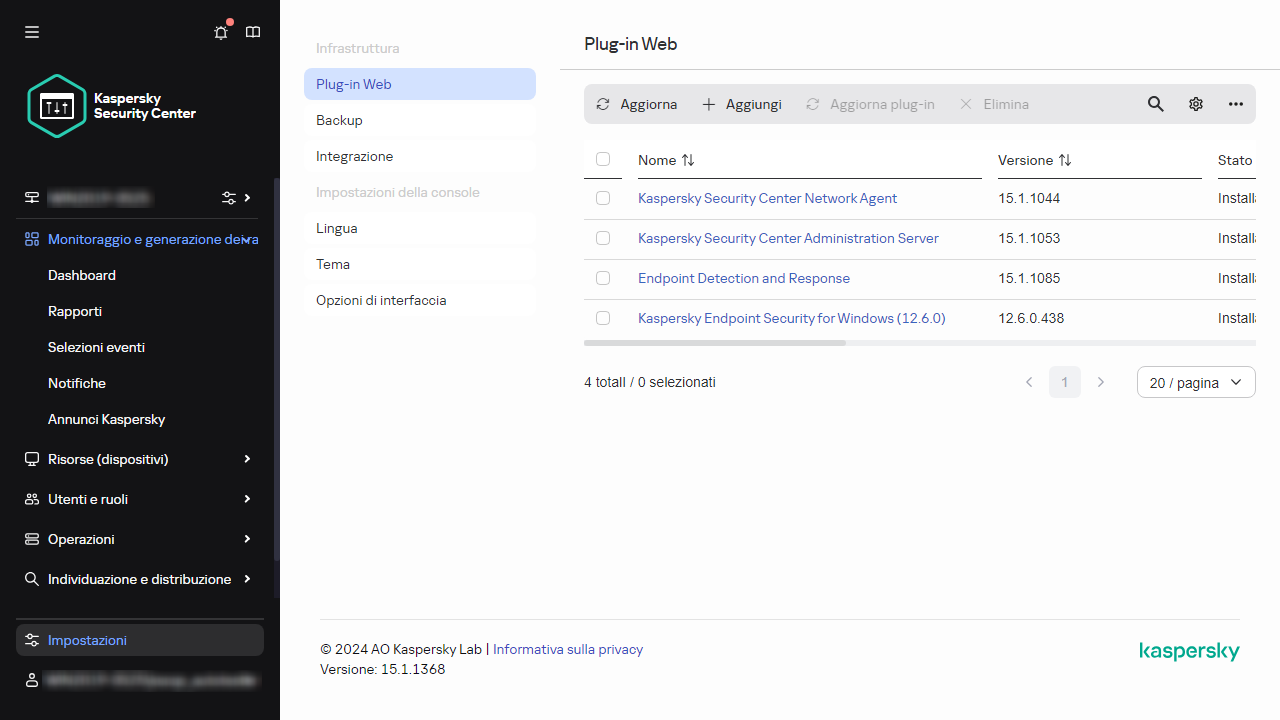Click the Aggiungi button to add a plug-in

point(741,104)
